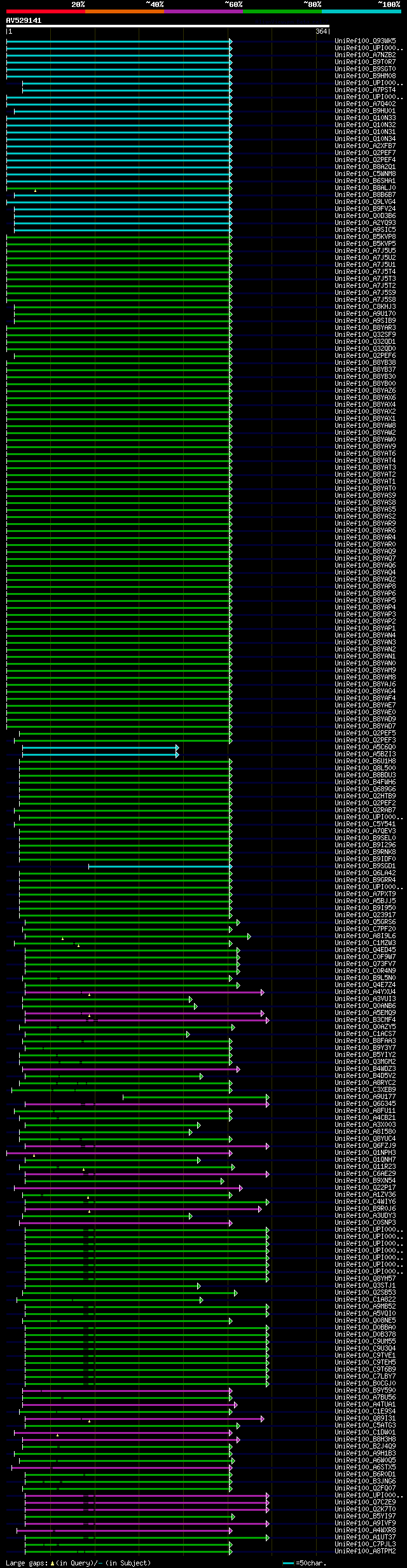Select label UniRef100_B4FWH6
407x1568 pixels.
(365, 782)
